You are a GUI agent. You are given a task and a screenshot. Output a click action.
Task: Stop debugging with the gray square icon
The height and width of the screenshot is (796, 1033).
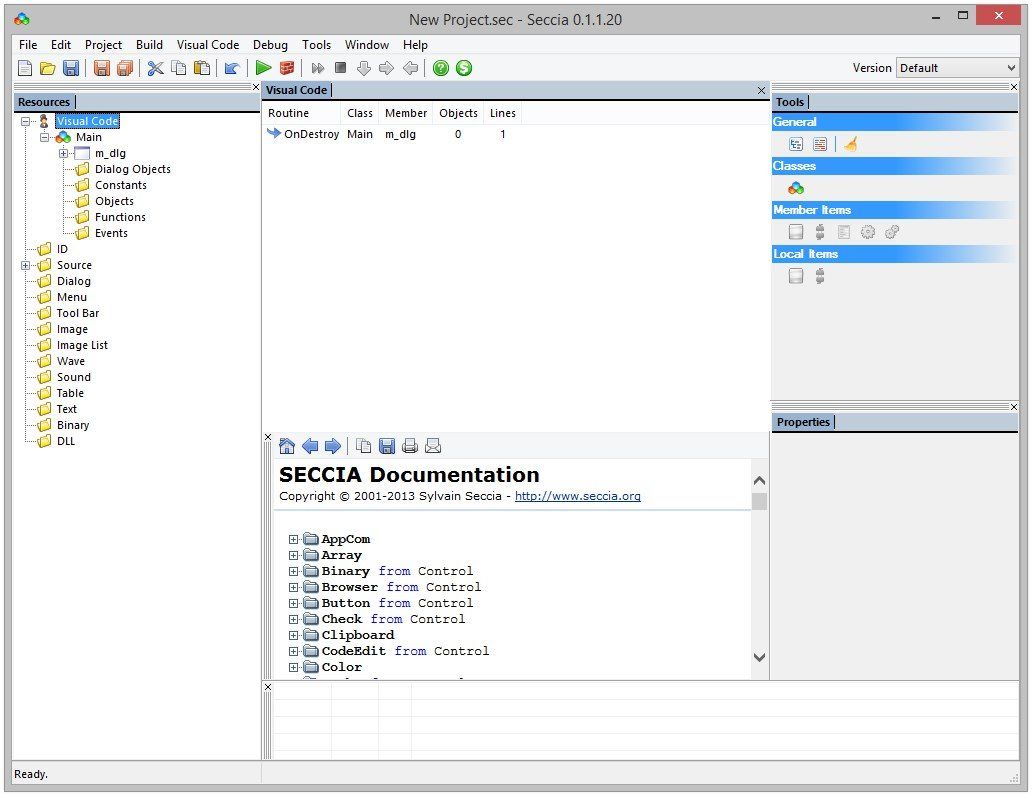tap(341, 68)
